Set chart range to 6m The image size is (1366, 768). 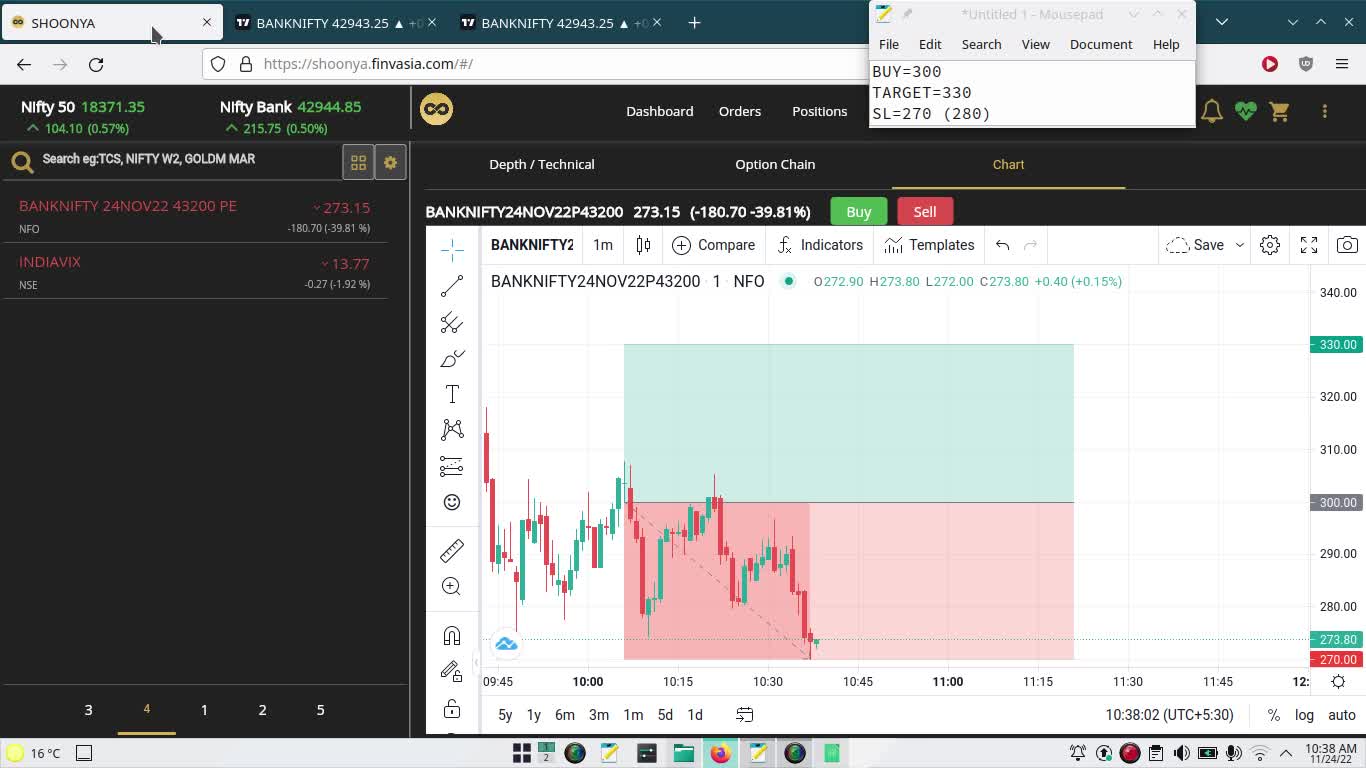coord(565,715)
